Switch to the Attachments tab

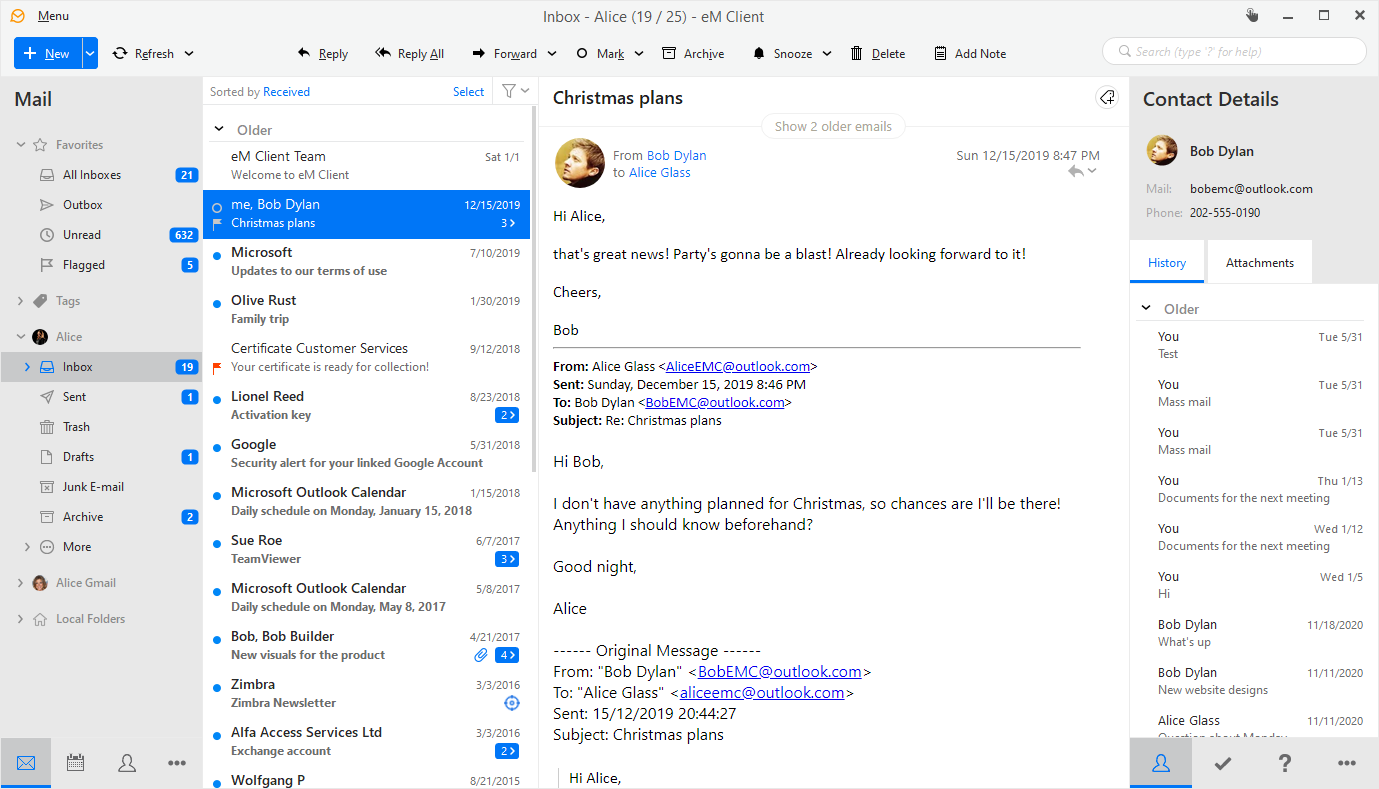click(x=1259, y=263)
